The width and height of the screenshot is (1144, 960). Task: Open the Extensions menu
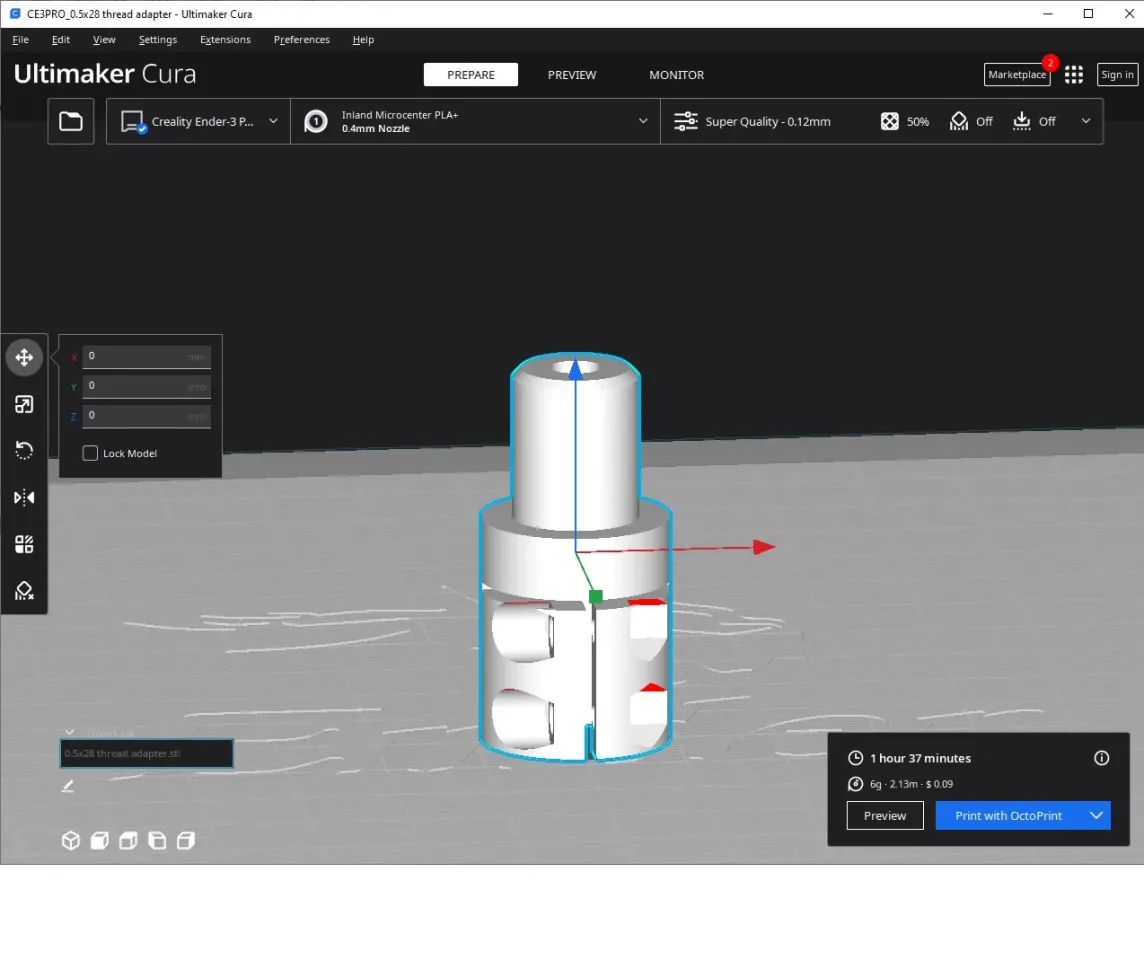pyautogui.click(x=225, y=39)
